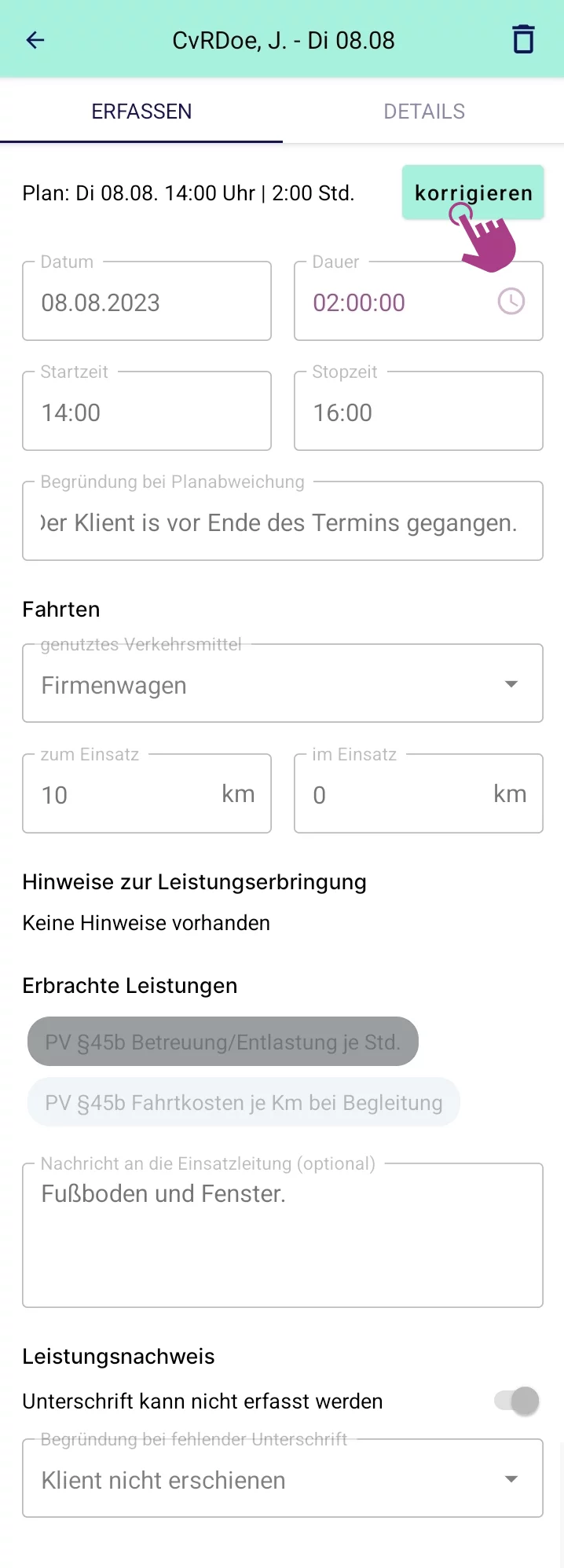Image resolution: width=564 pixels, height=1568 pixels.
Task: Select 'PV §45b Betreuung/Entlastung je Std.' chip
Action: pyautogui.click(x=223, y=1042)
